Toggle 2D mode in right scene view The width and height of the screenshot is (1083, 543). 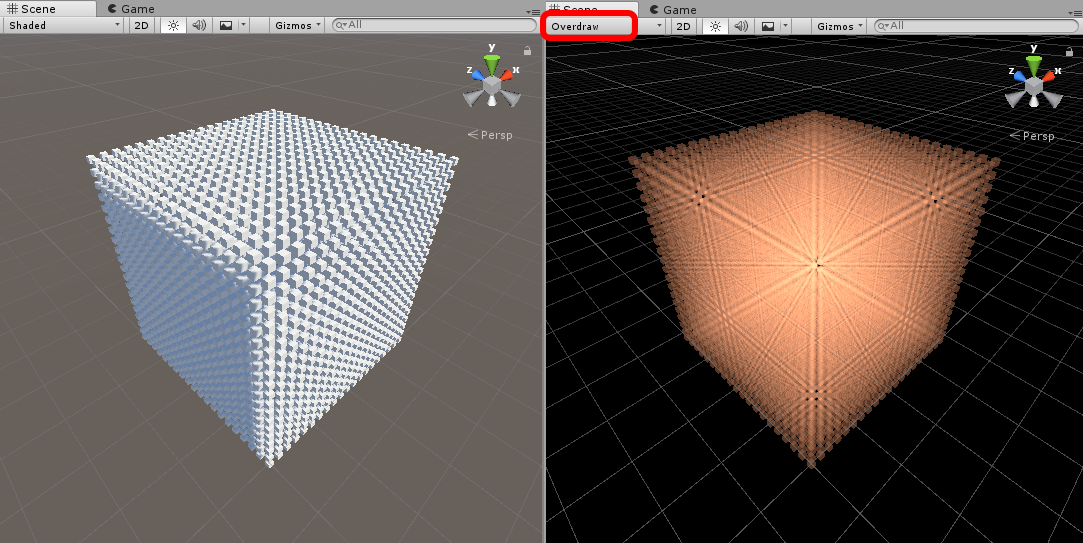click(x=683, y=26)
